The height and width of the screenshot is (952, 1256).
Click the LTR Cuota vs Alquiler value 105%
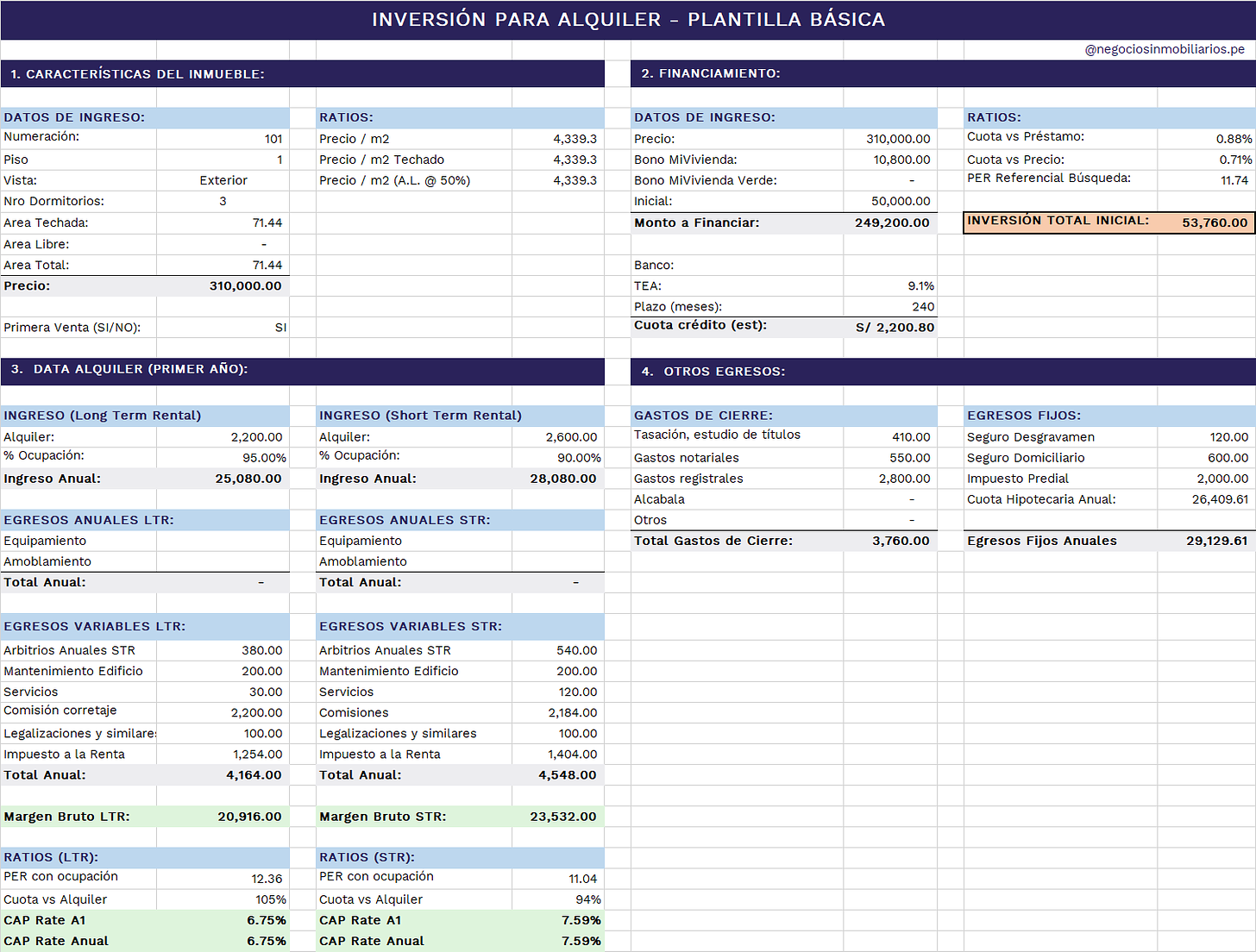tap(223, 899)
